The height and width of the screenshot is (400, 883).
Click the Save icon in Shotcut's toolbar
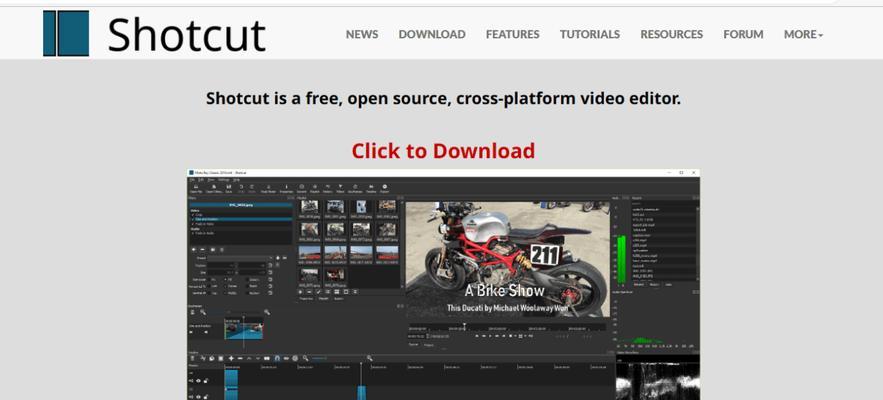point(229,187)
